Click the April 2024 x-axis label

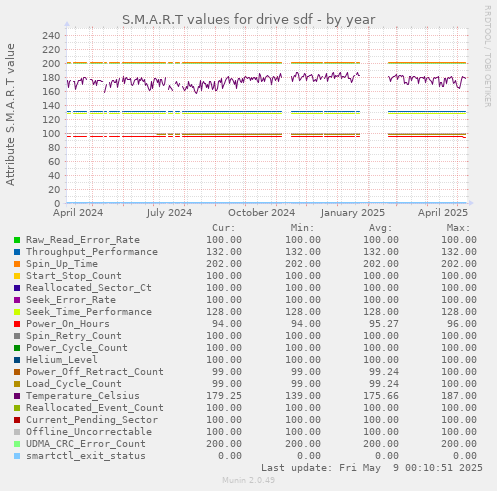[78, 213]
